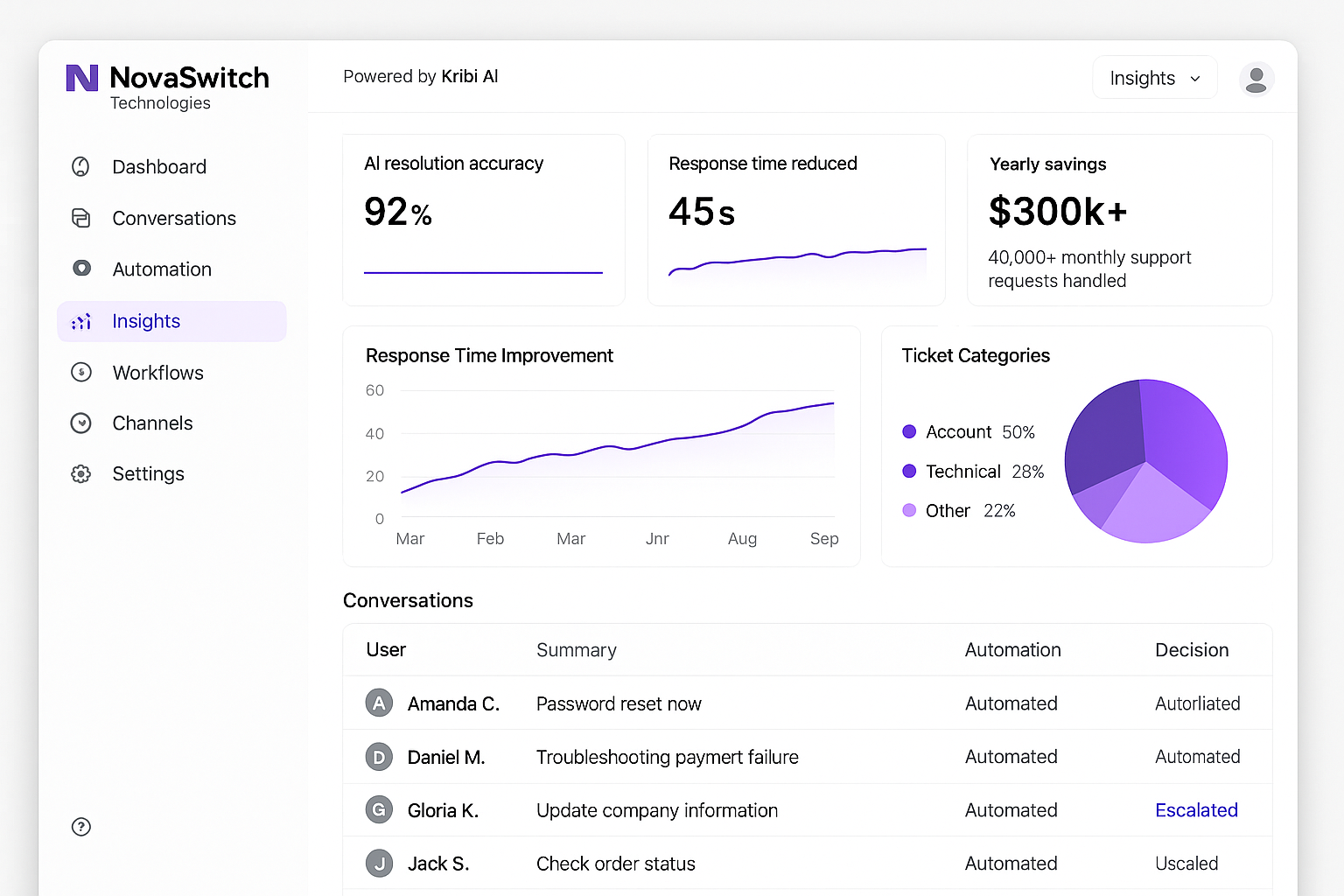
Task: Expand the Insights dropdown in header
Action: point(1154,79)
